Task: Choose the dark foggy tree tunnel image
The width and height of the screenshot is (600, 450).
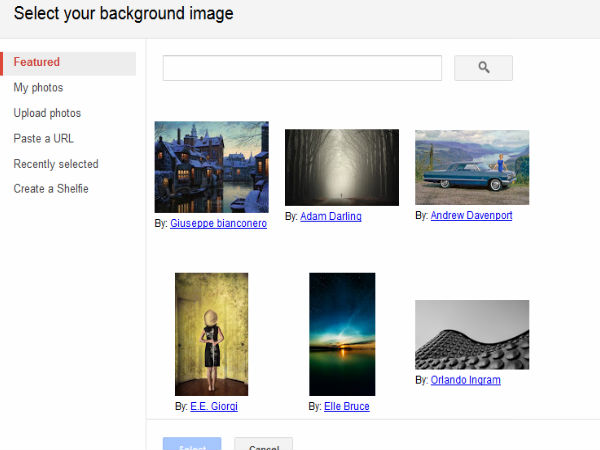Action: point(341,167)
